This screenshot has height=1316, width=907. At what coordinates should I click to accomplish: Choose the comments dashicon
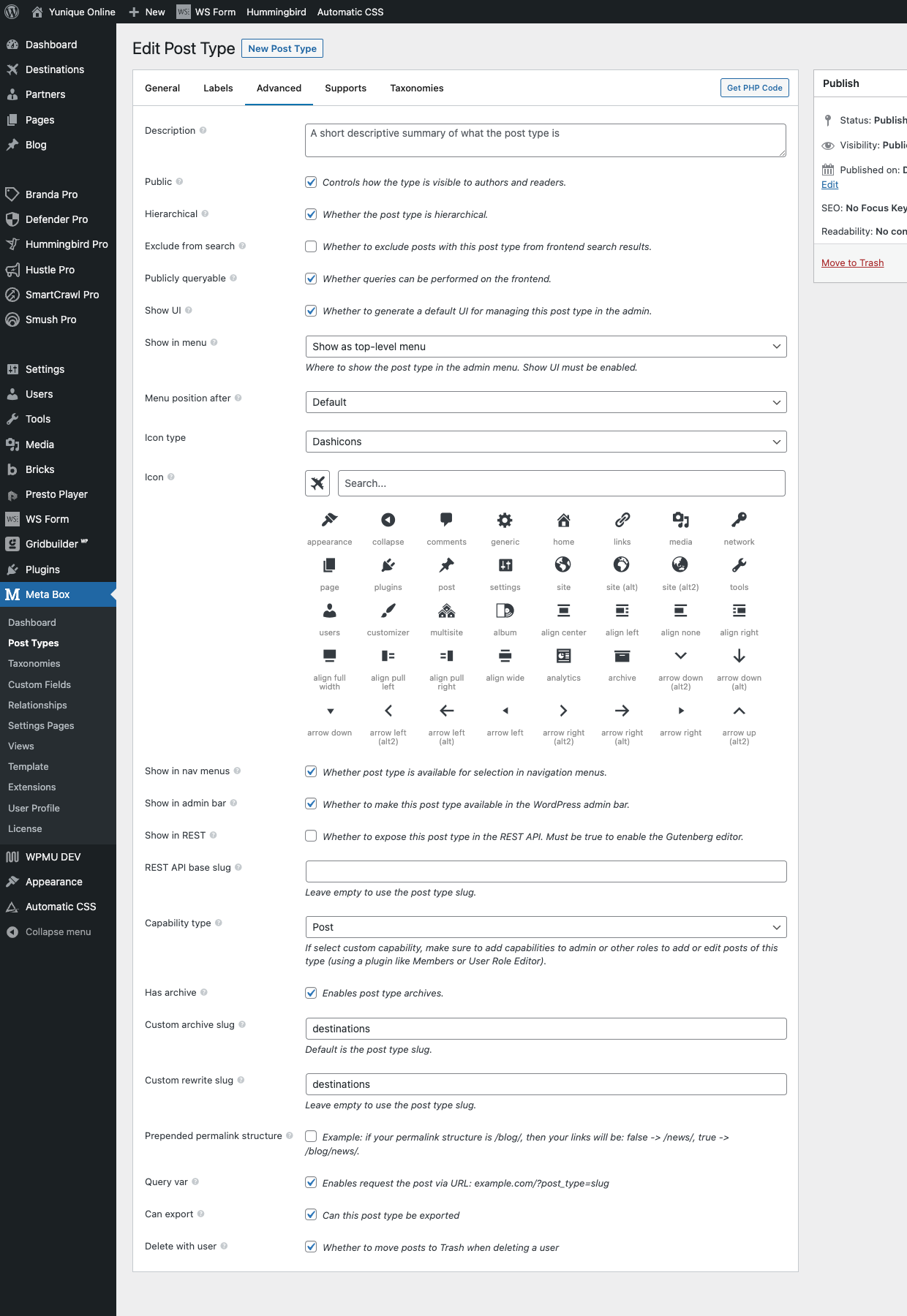(x=446, y=520)
